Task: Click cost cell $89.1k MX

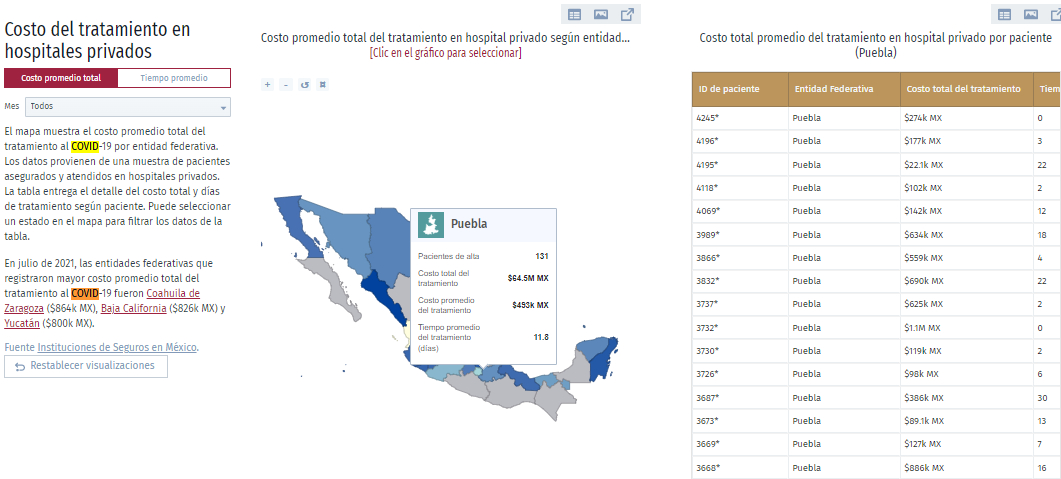Action: (966, 421)
